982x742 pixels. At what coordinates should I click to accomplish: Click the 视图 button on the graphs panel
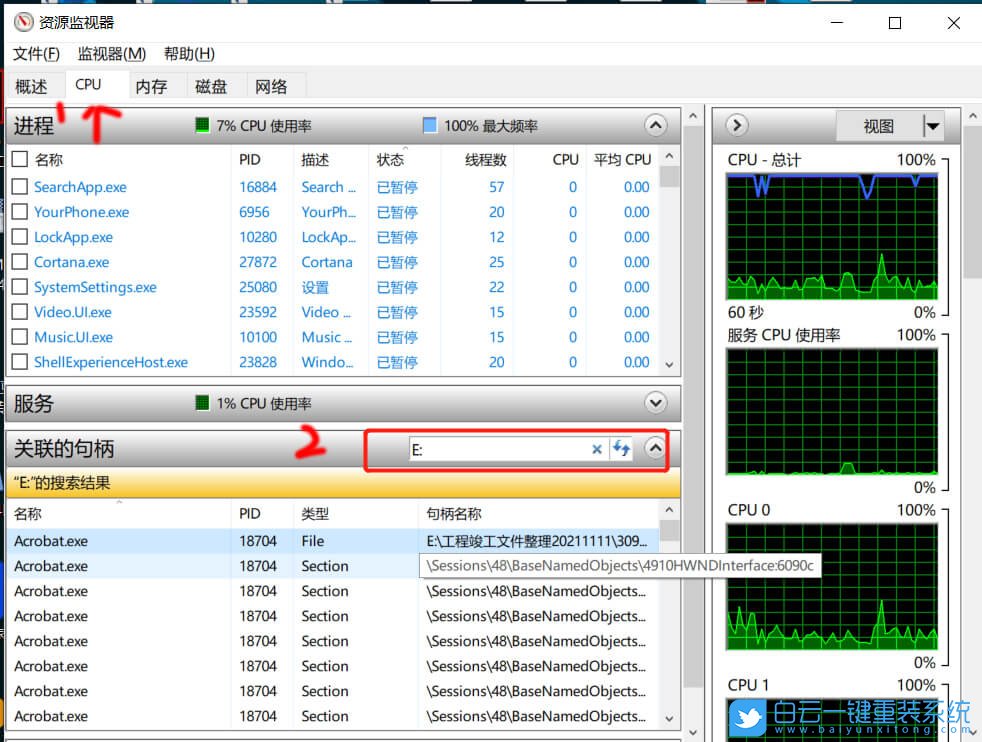click(880, 125)
